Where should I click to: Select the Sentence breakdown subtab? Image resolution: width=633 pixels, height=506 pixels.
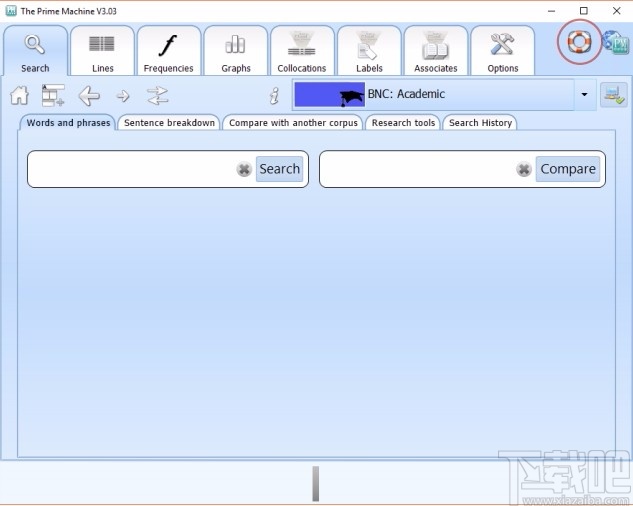[x=169, y=123]
